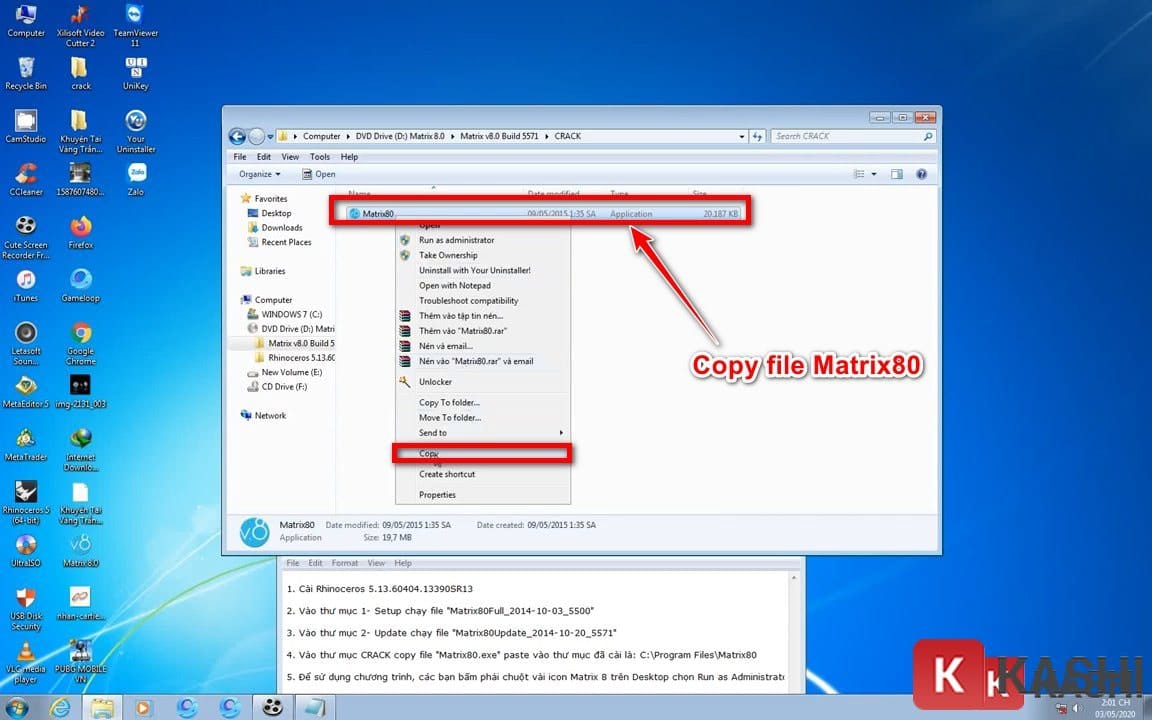The image size is (1152, 720).
Task: Click the Show preview pane icon
Action: 897,174
